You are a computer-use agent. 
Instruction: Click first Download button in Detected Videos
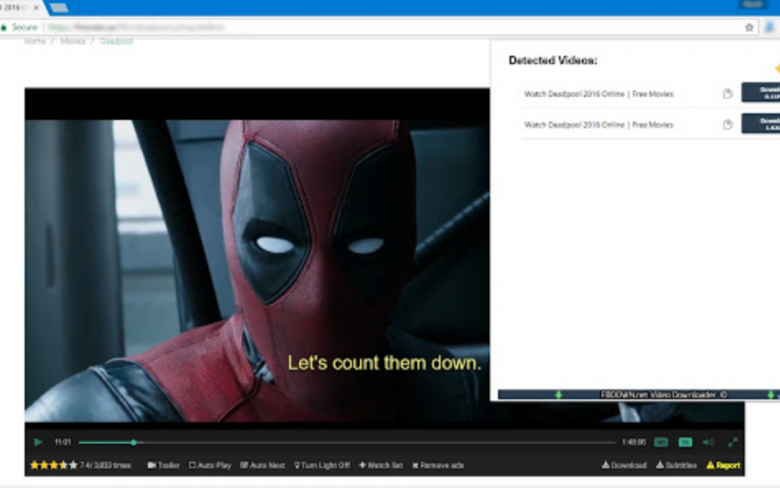click(760, 93)
